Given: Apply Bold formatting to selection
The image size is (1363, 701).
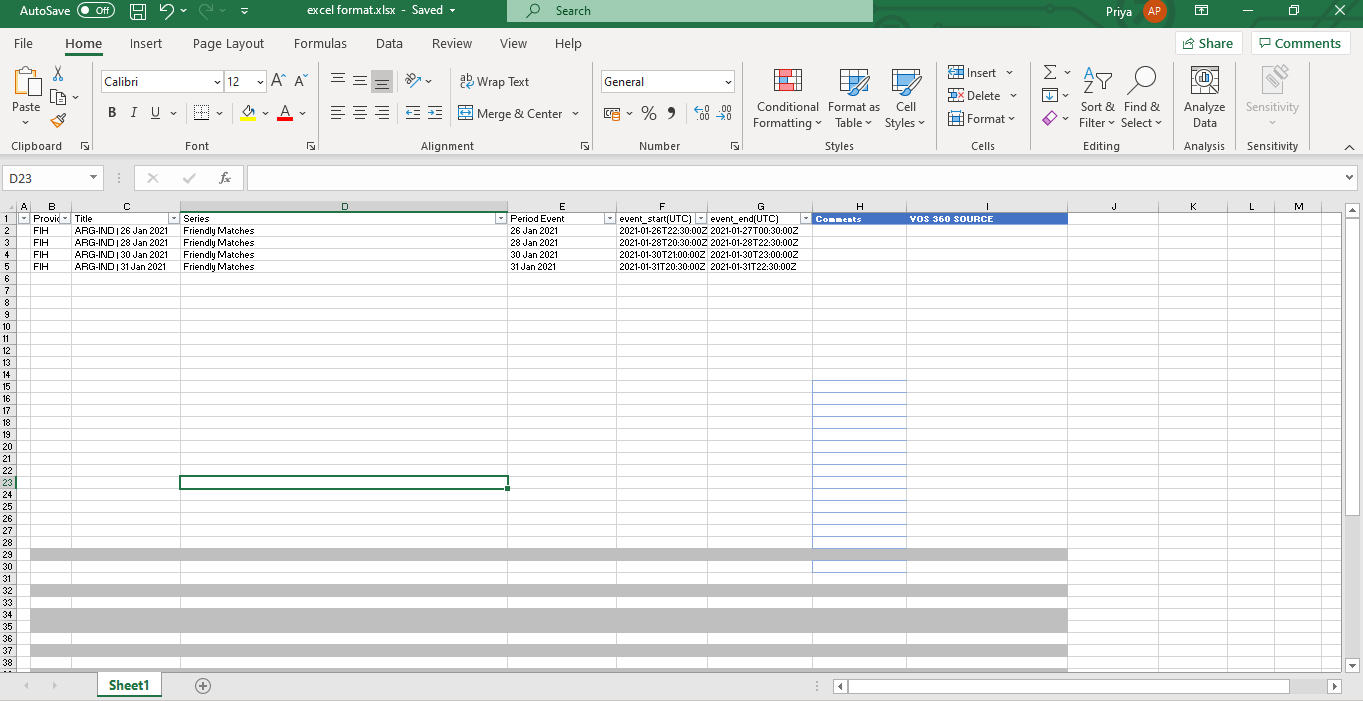Looking at the screenshot, I should (x=111, y=112).
